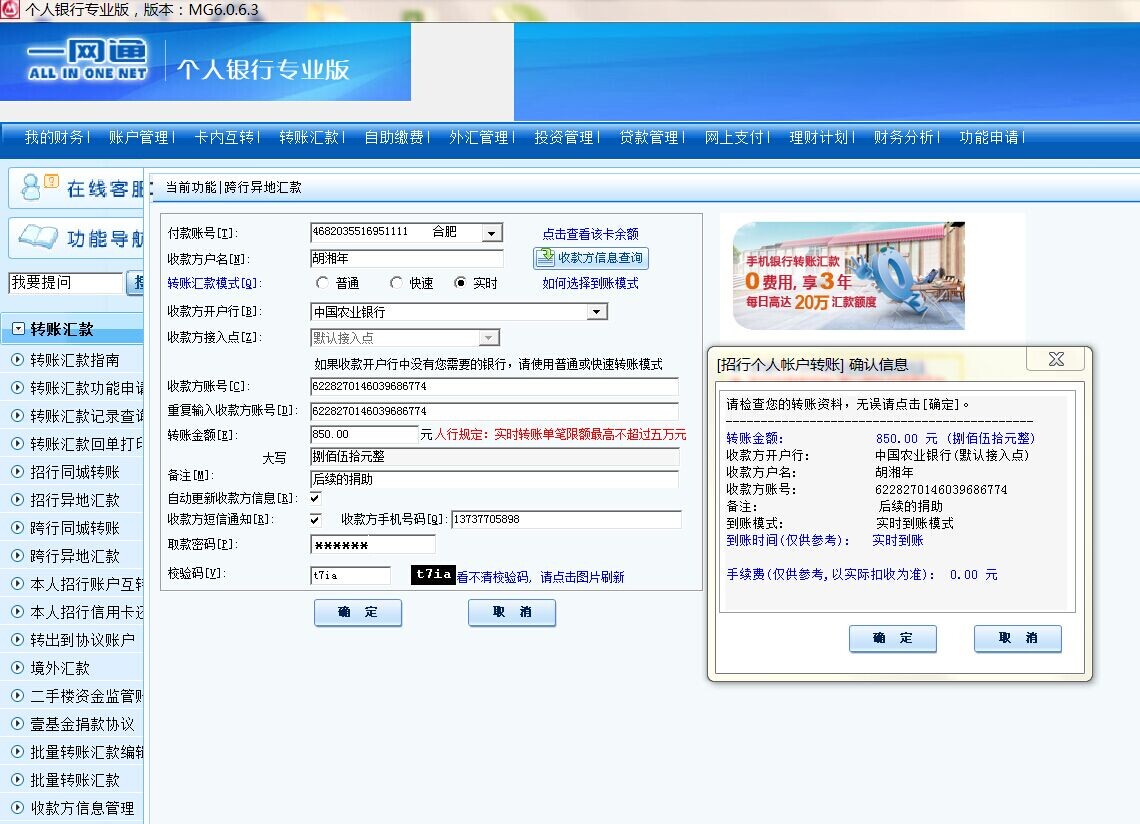Click the bullet icon beside 跨行异地汇款

(x=17, y=556)
